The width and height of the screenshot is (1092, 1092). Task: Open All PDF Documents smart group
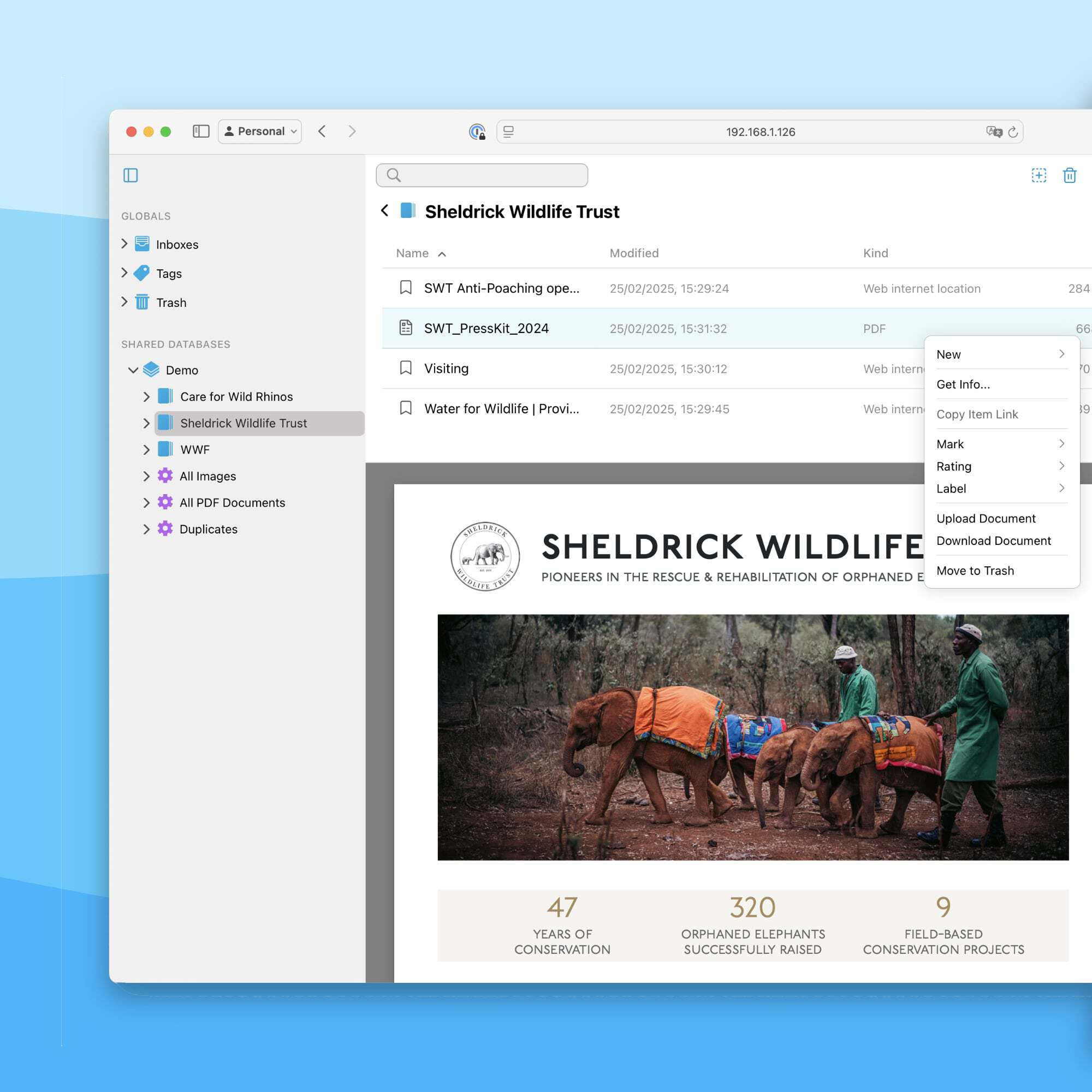(232, 502)
